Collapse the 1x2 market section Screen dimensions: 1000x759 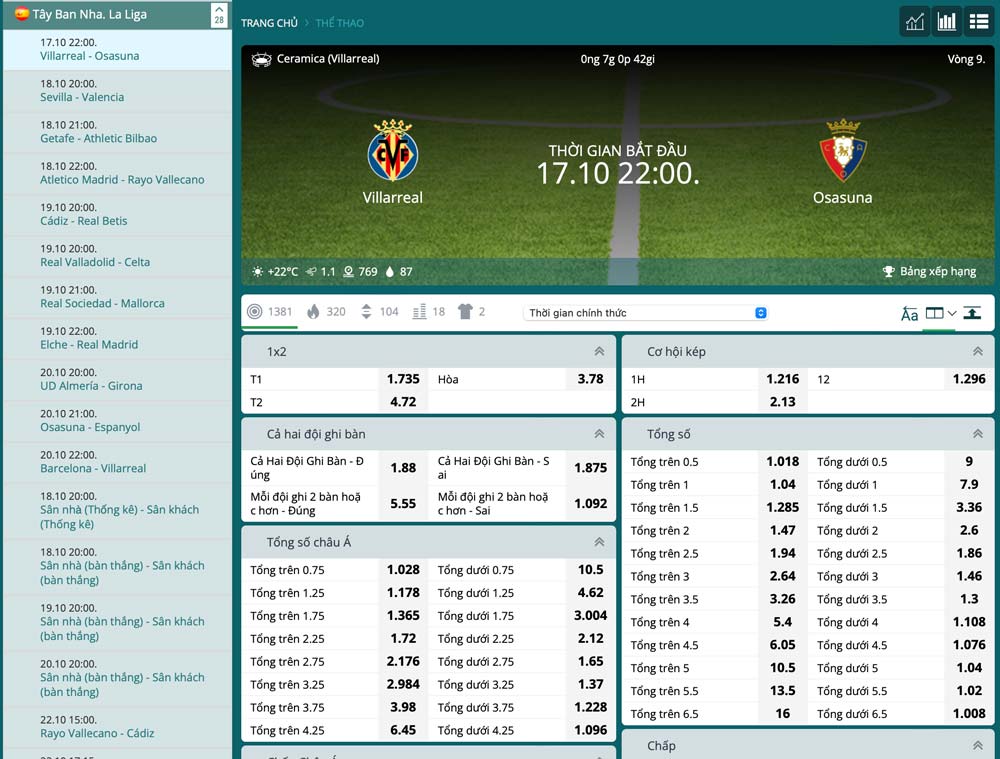599,351
